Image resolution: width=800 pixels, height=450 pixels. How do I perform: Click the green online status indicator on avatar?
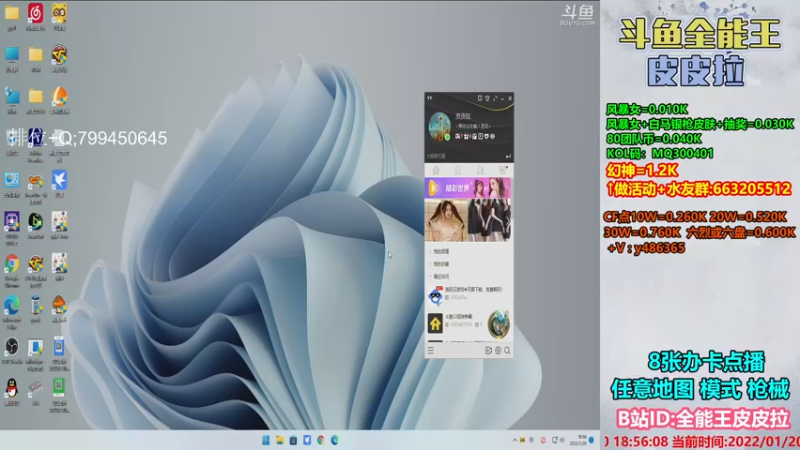pos(447,137)
